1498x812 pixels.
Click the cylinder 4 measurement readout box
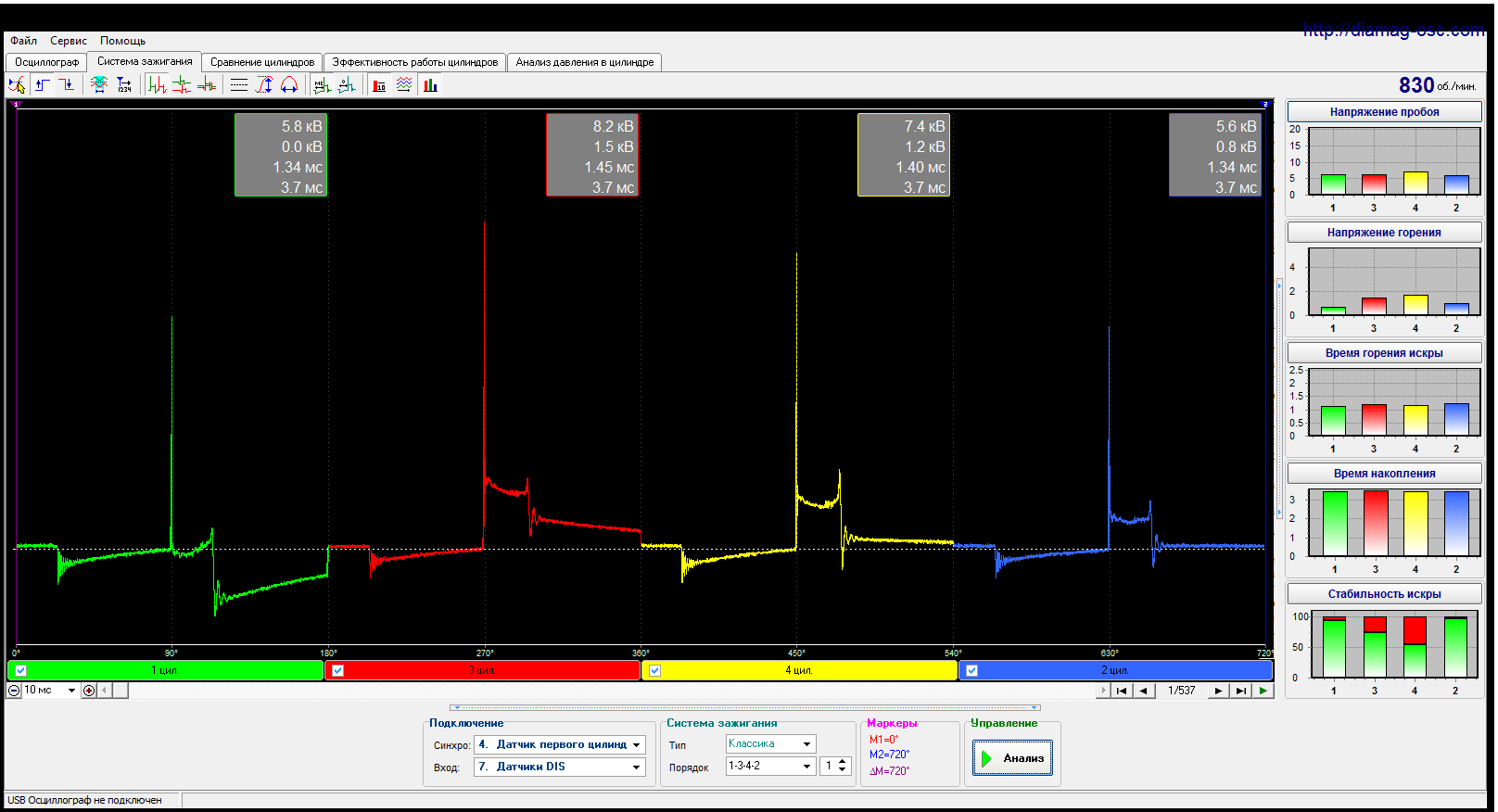point(904,155)
